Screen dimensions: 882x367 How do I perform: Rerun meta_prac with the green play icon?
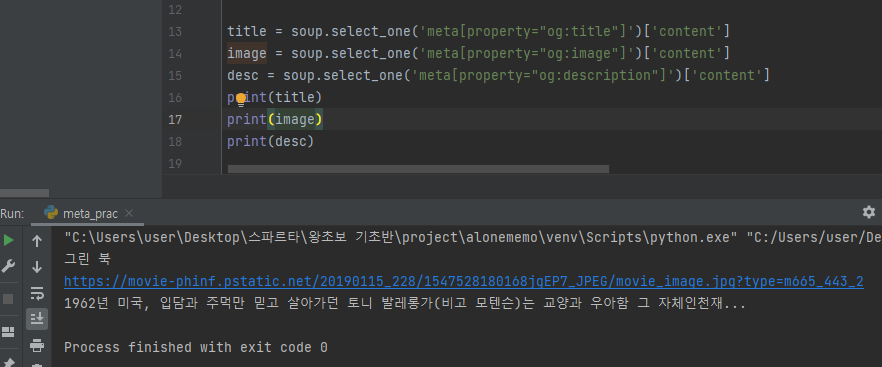point(8,240)
